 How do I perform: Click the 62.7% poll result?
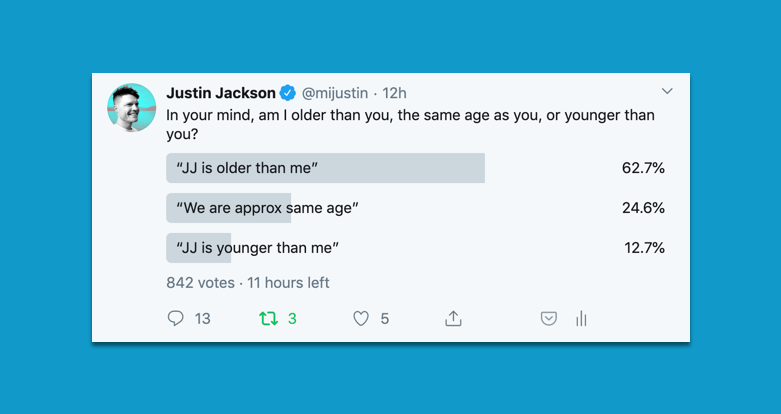click(x=643, y=168)
